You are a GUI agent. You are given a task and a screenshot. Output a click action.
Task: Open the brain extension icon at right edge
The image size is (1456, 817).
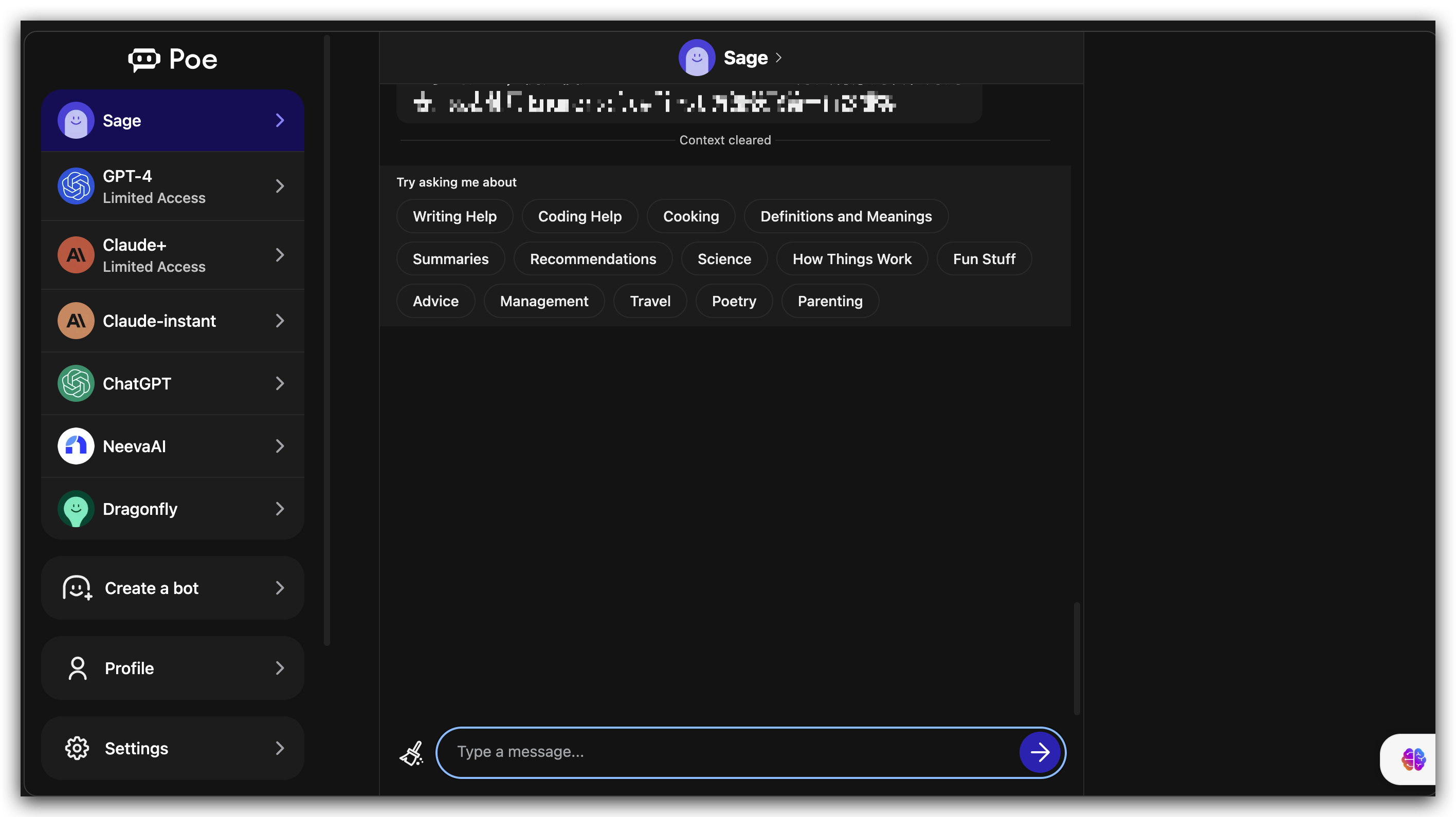pos(1413,759)
